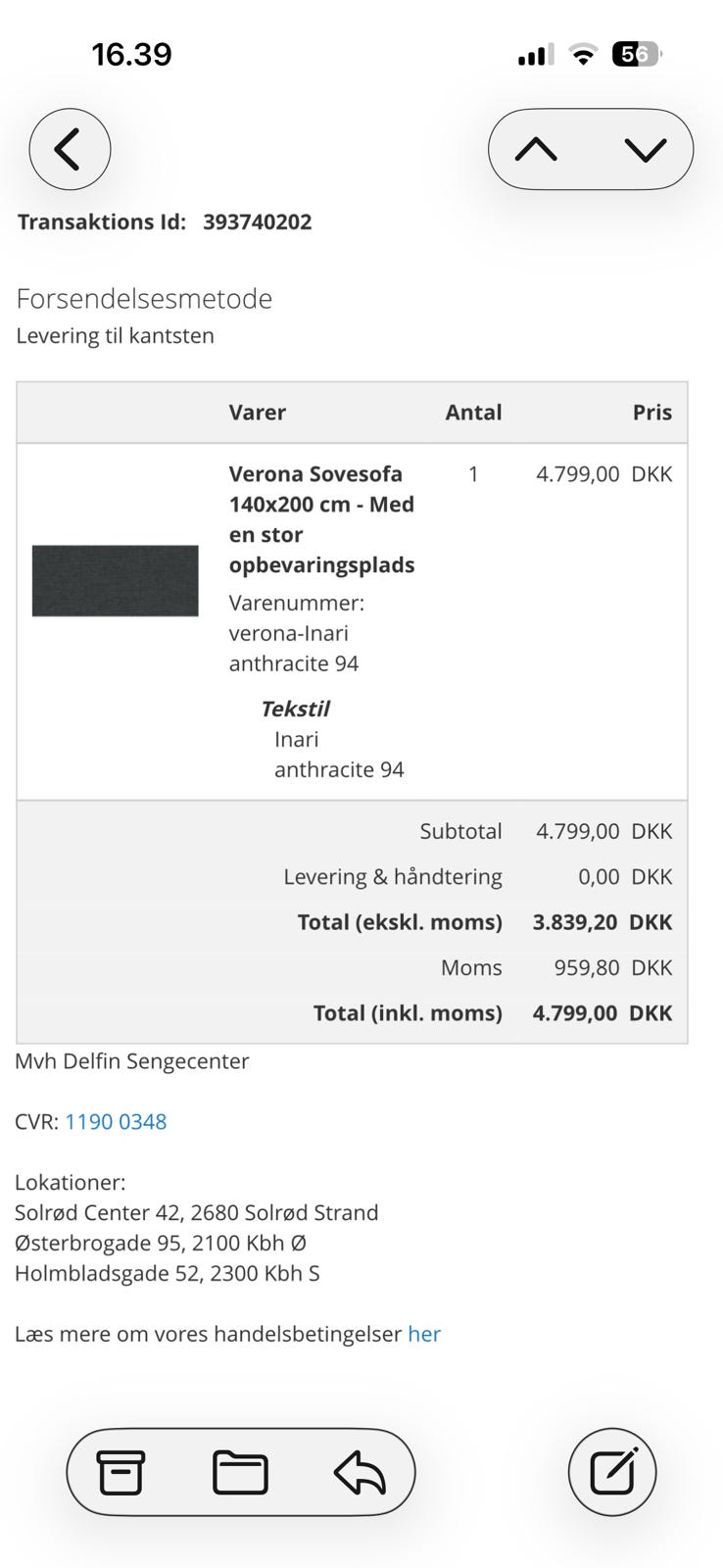Image resolution: width=723 pixels, height=1568 pixels.
Task: Tap the battery indicator in status bar
Action: (x=636, y=55)
